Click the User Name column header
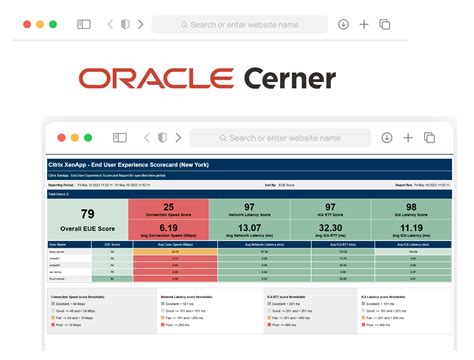Image resolution: width=474 pixels, height=360 pixels. (69, 244)
